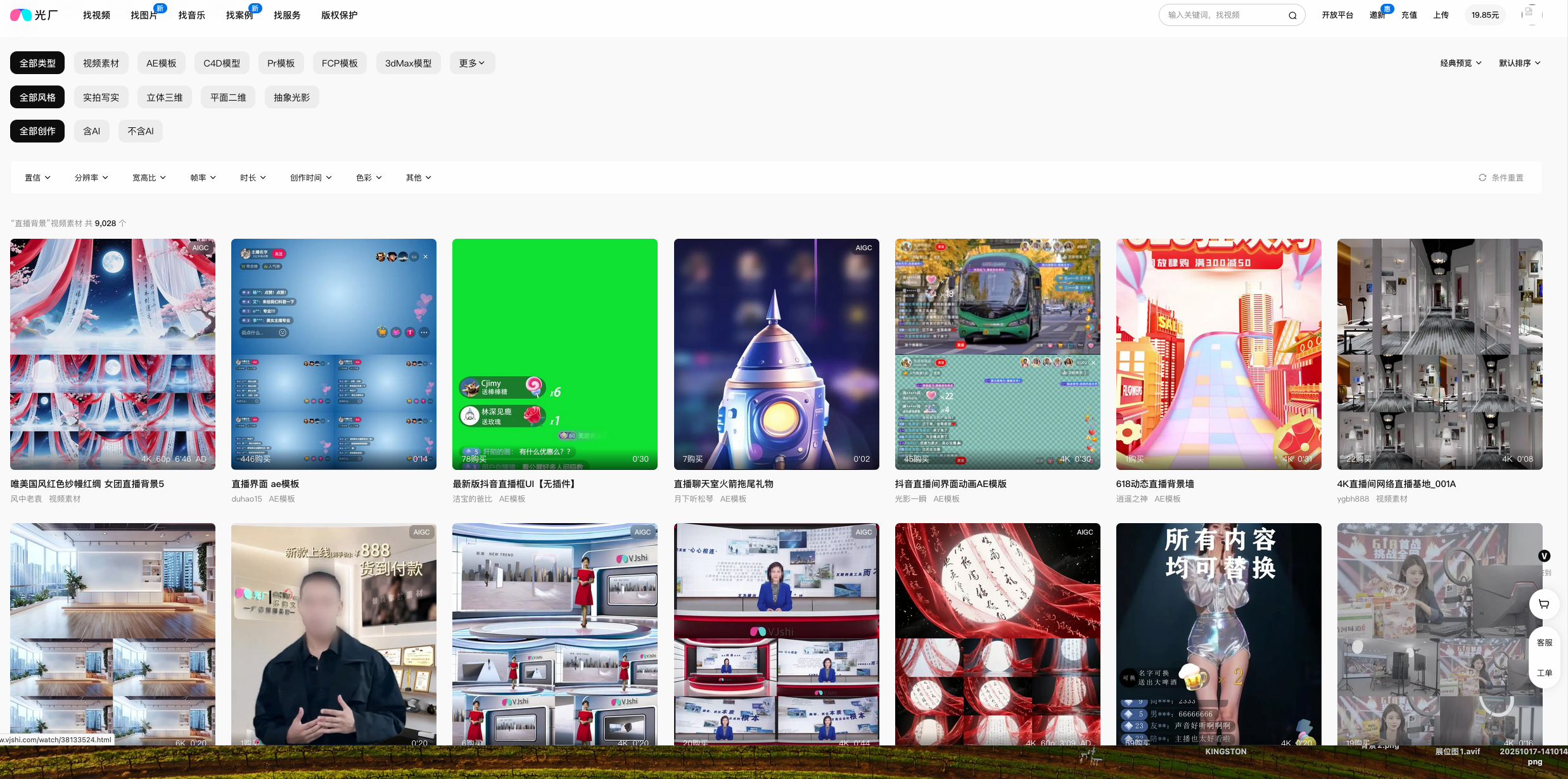
Task: Click the 光厂 logo icon
Action: coord(21,15)
